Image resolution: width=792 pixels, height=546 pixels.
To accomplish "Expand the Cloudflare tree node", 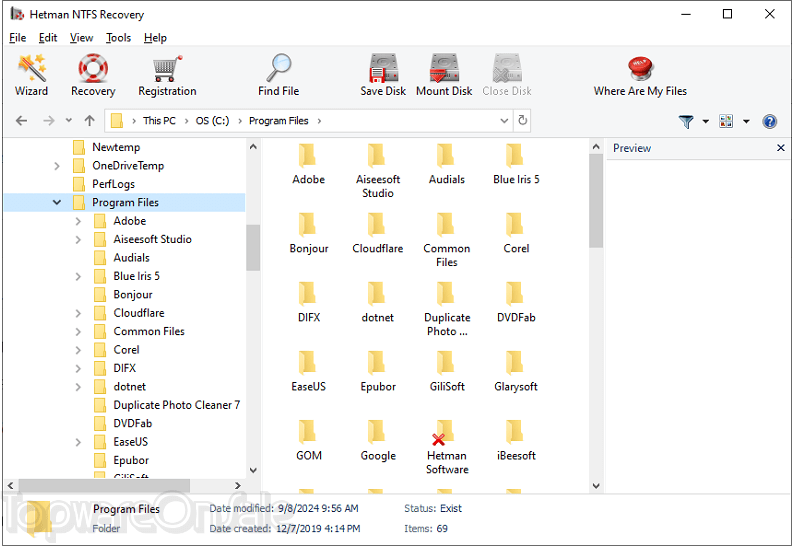I will point(78,313).
